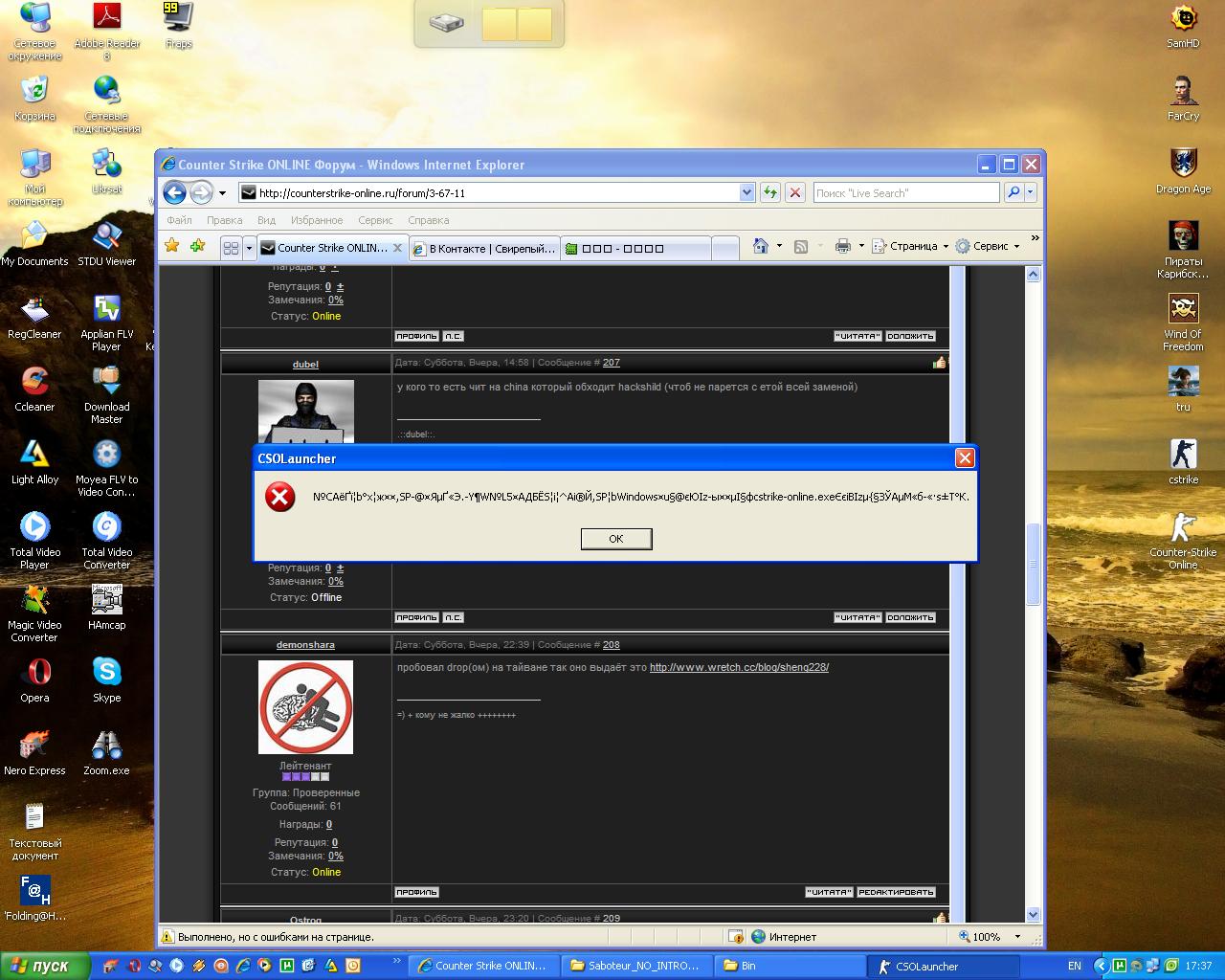
Task: Go back in Internet Explorer
Action: [x=174, y=192]
